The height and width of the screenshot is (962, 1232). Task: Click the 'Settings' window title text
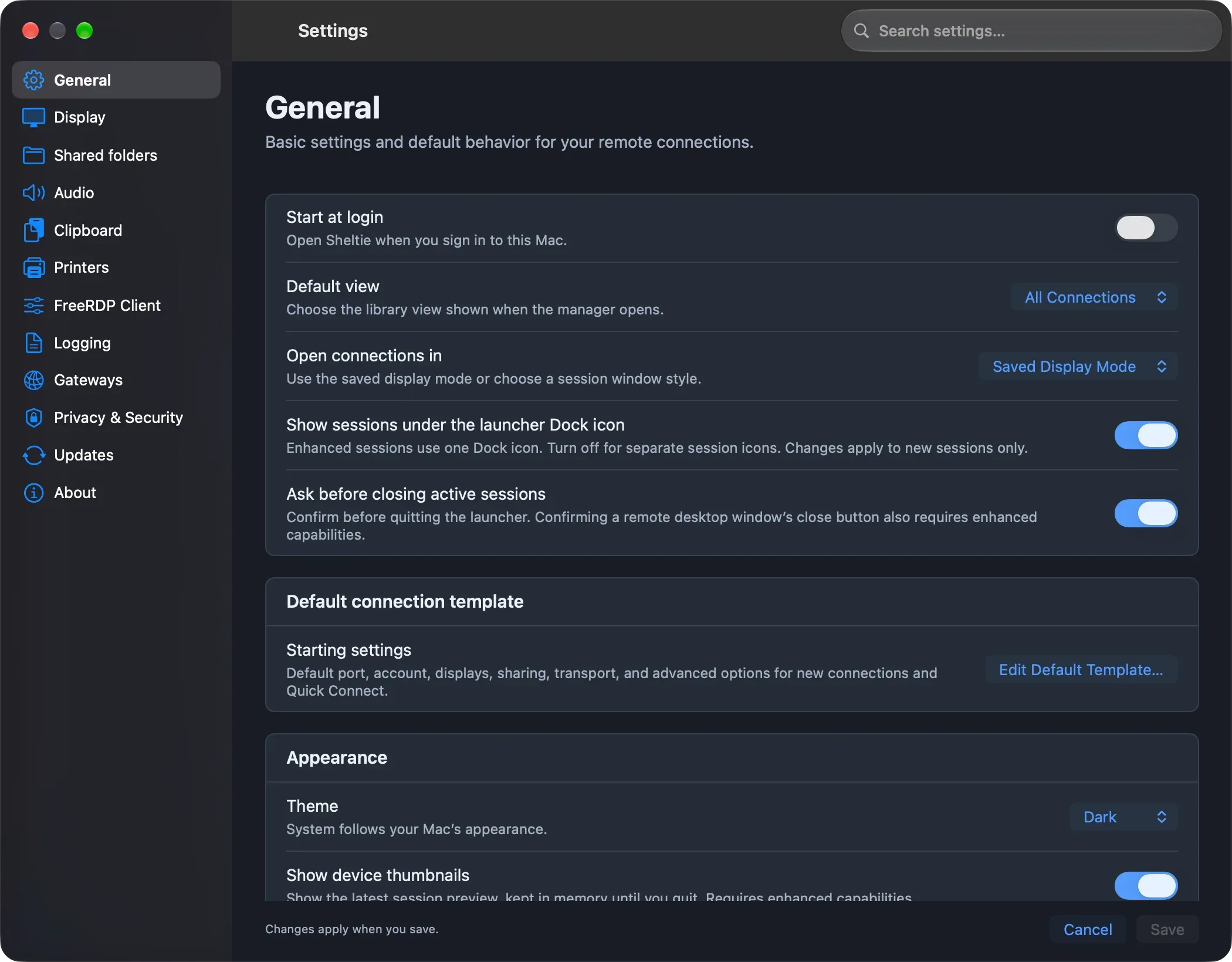pyautogui.click(x=333, y=31)
